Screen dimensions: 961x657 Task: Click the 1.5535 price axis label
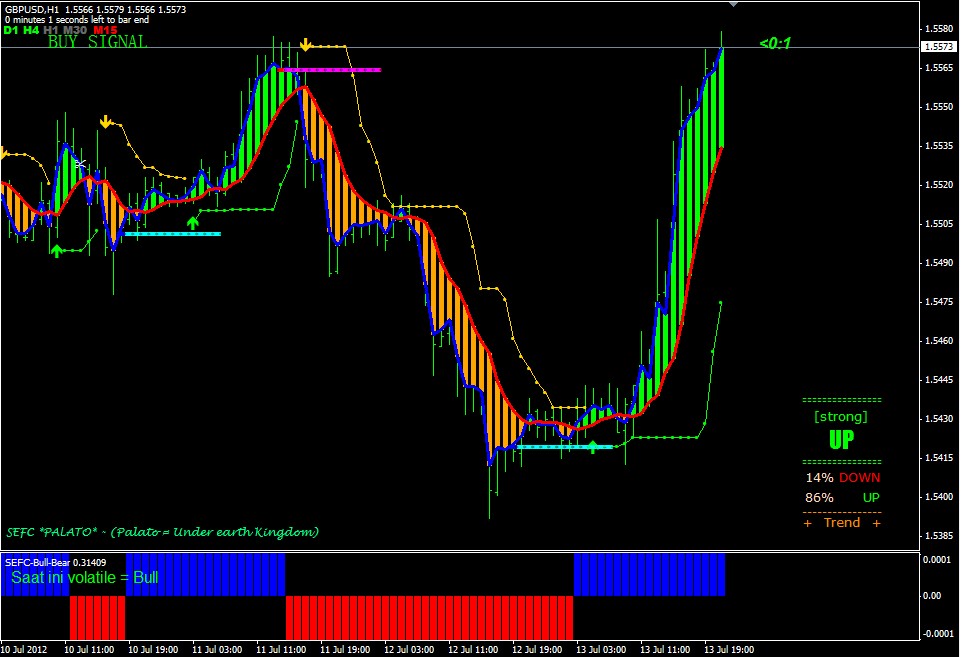[939, 146]
